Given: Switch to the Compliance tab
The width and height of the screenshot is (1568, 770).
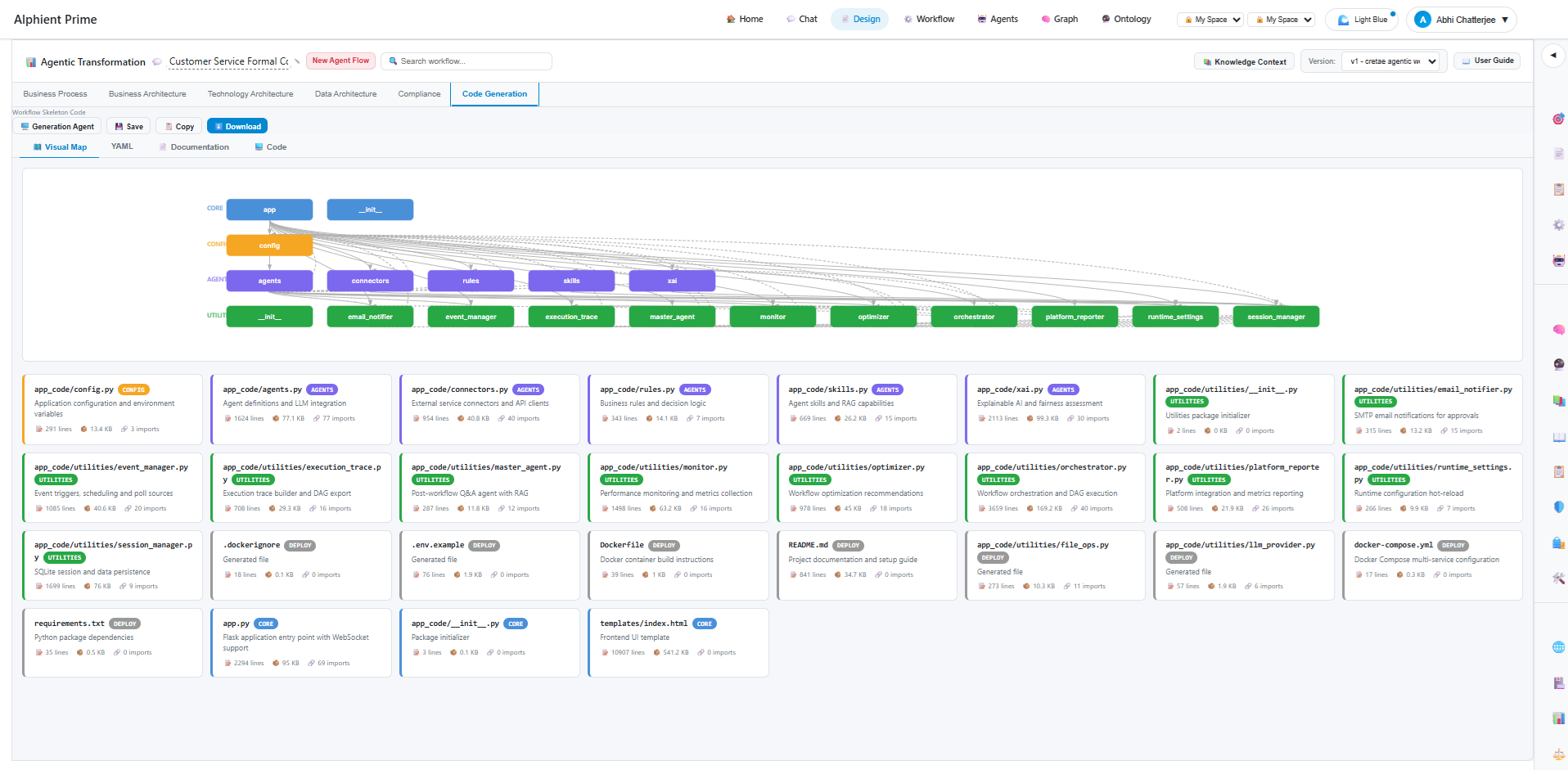Looking at the screenshot, I should coord(419,94).
